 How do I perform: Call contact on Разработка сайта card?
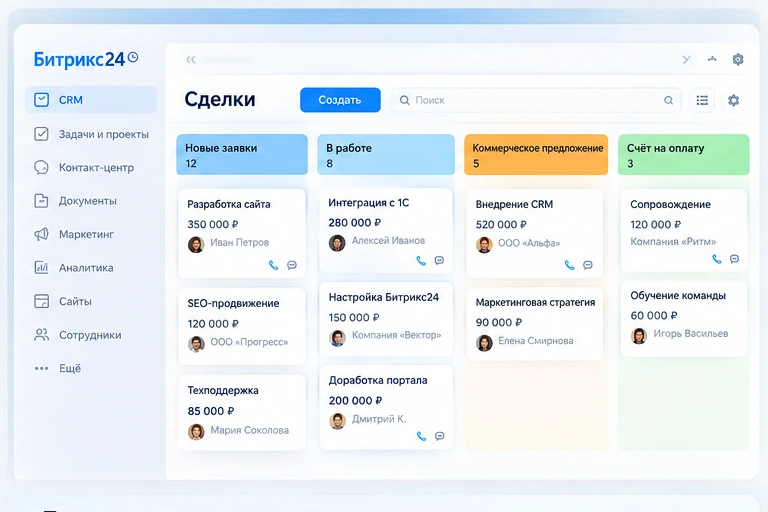(273, 265)
